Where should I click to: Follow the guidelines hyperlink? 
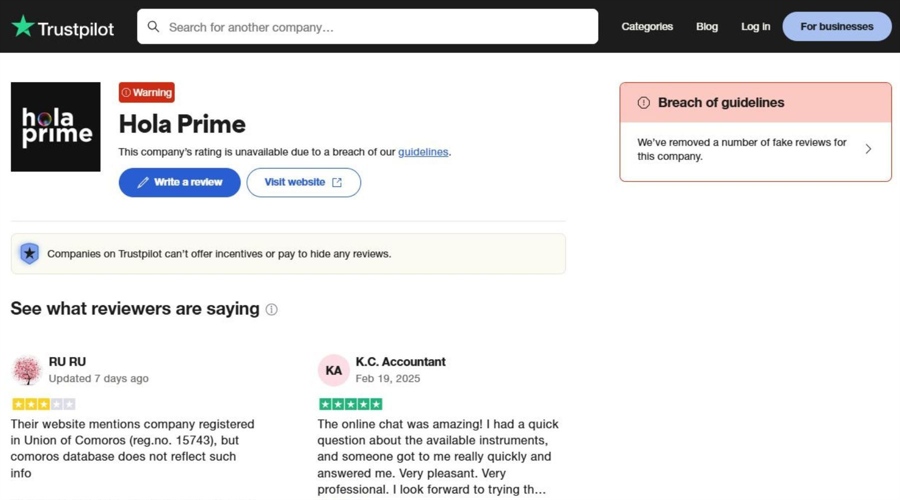click(423, 152)
